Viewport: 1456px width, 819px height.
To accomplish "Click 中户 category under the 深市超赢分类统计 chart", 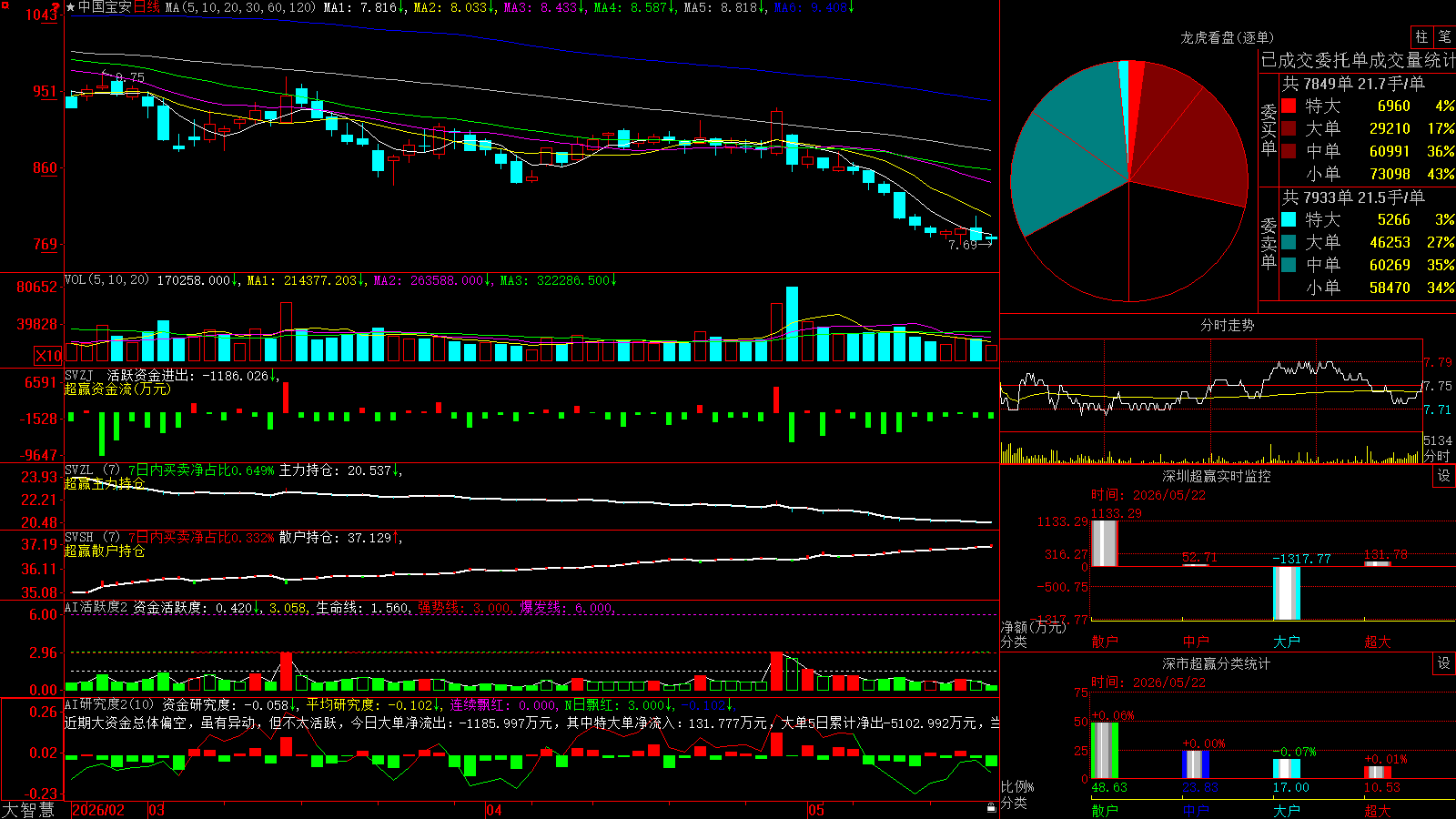I will click(x=1196, y=810).
